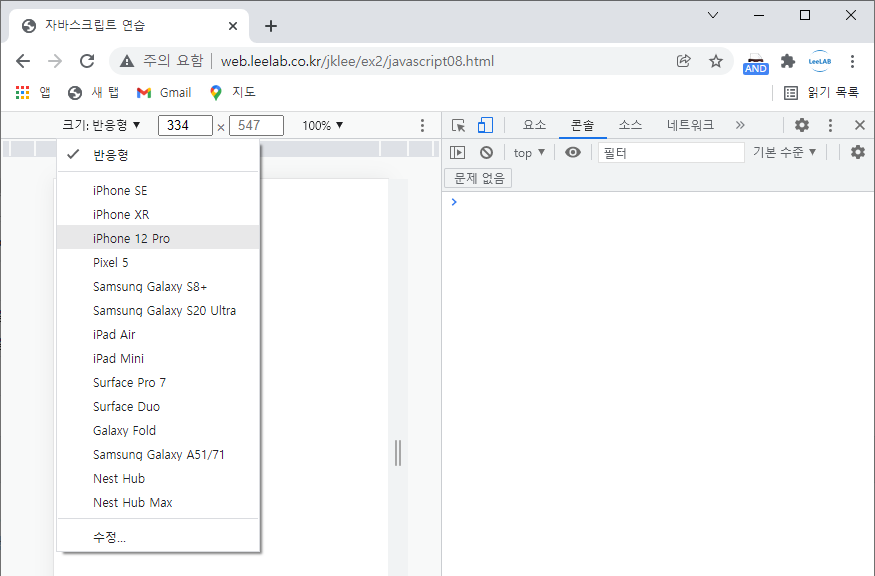Switch to the 소스 tab
The height and width of the screenshot is (576, 875).
point(630,125)
